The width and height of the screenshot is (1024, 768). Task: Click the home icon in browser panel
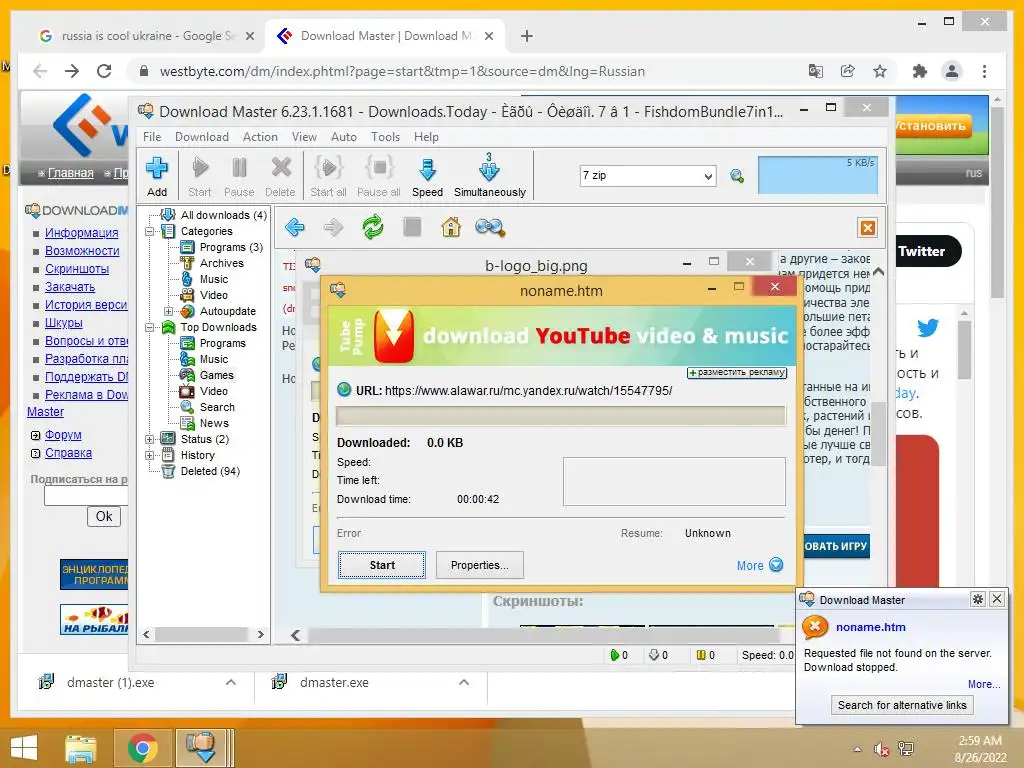click(x=451, y=227)
